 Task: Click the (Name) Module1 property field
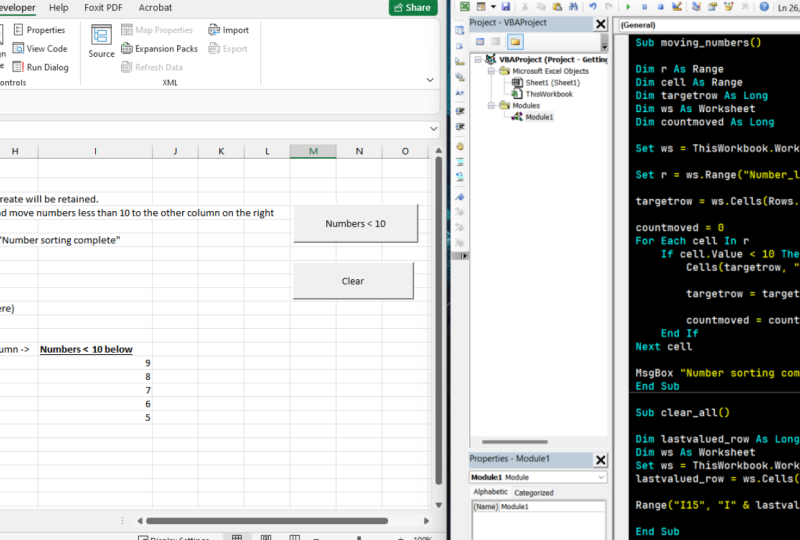539,506
